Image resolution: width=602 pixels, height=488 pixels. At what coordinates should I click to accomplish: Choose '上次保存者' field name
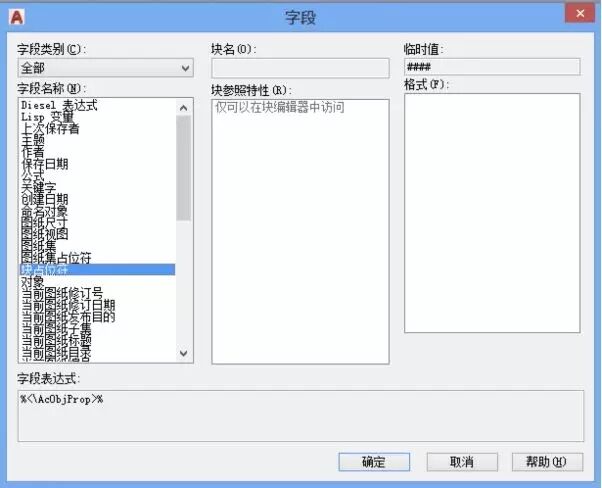(51, 128)
